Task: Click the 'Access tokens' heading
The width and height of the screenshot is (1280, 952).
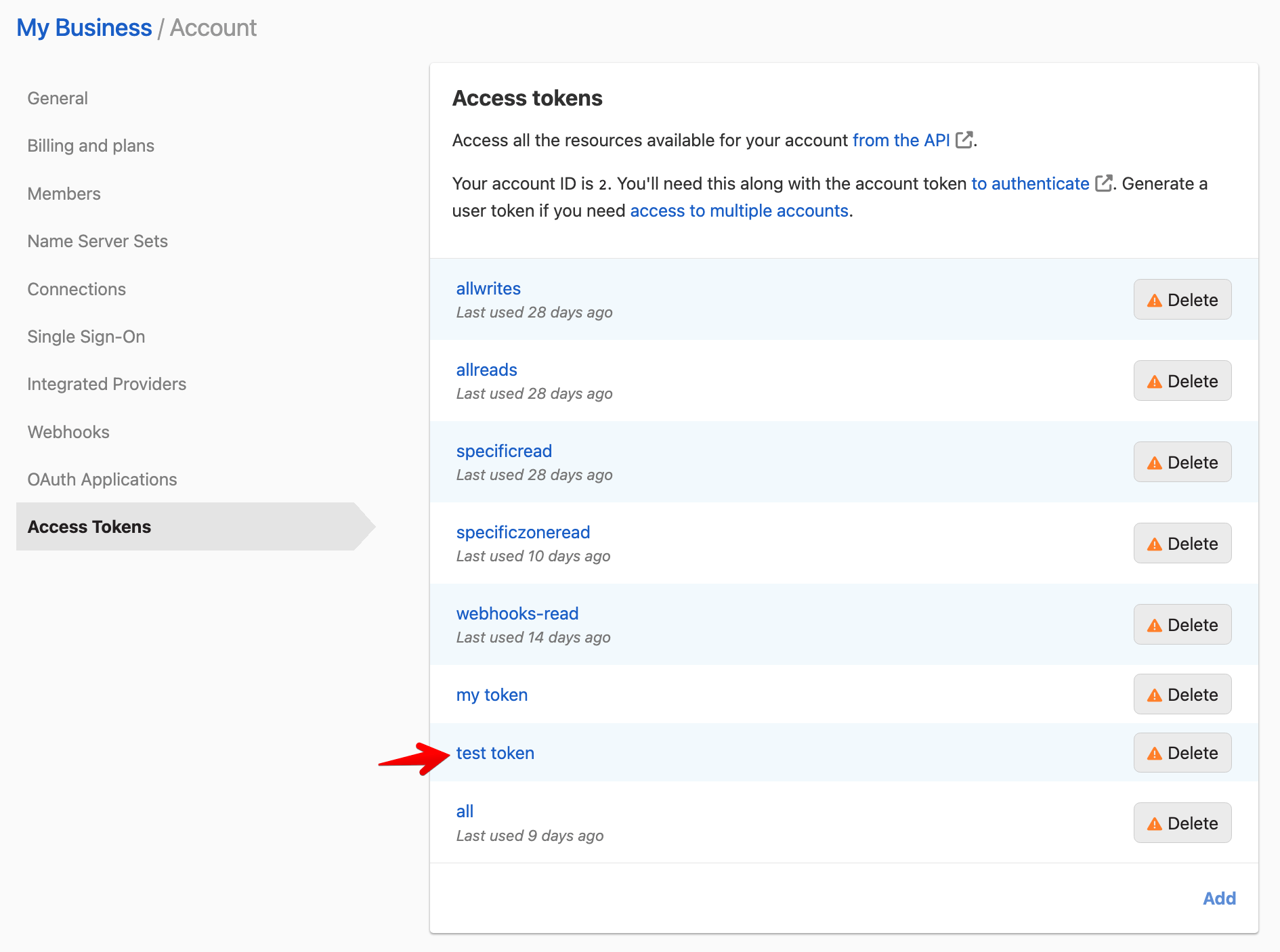Action: [527, 98]
